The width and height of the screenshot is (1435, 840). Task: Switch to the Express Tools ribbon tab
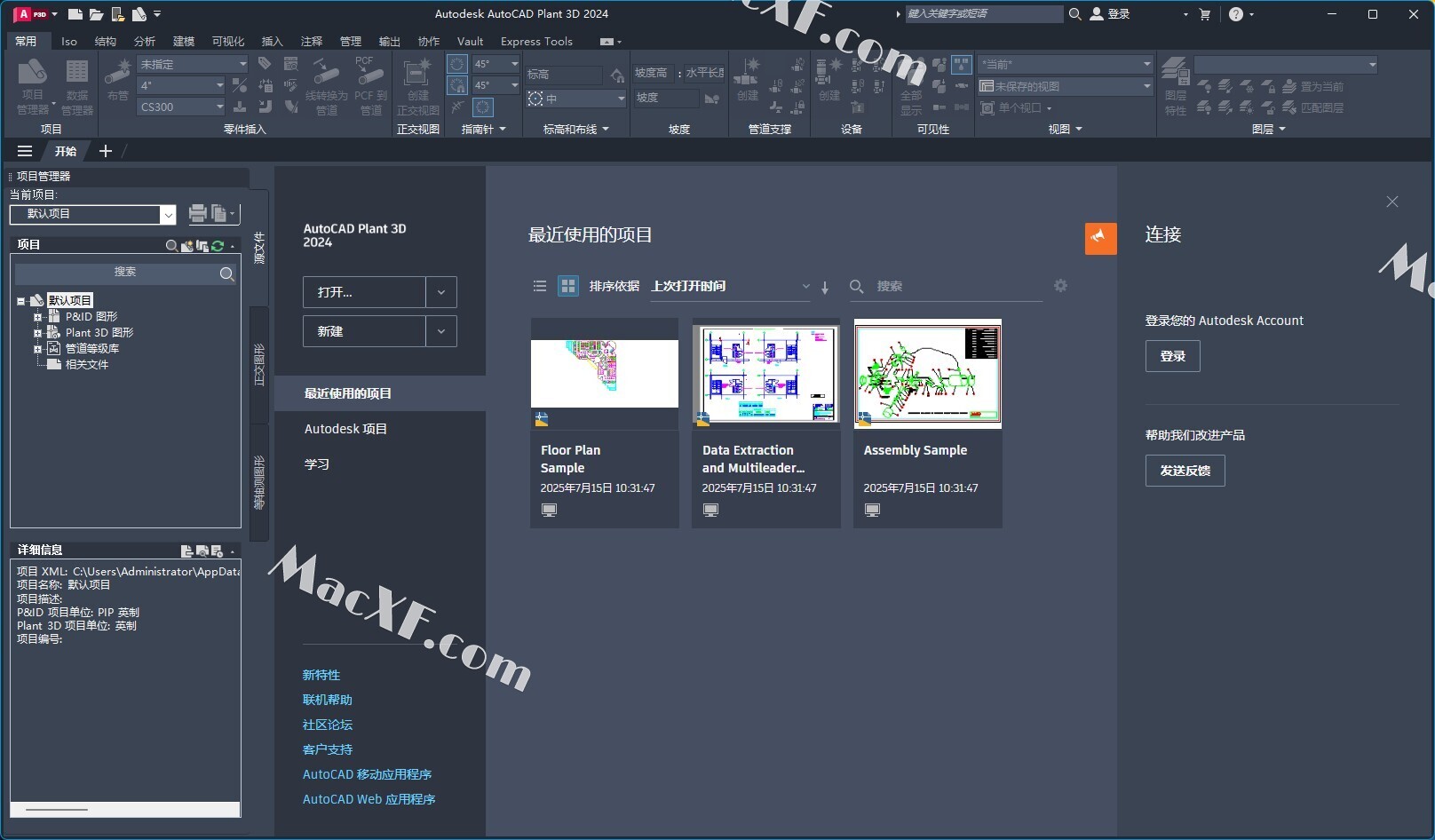(536, 42)
